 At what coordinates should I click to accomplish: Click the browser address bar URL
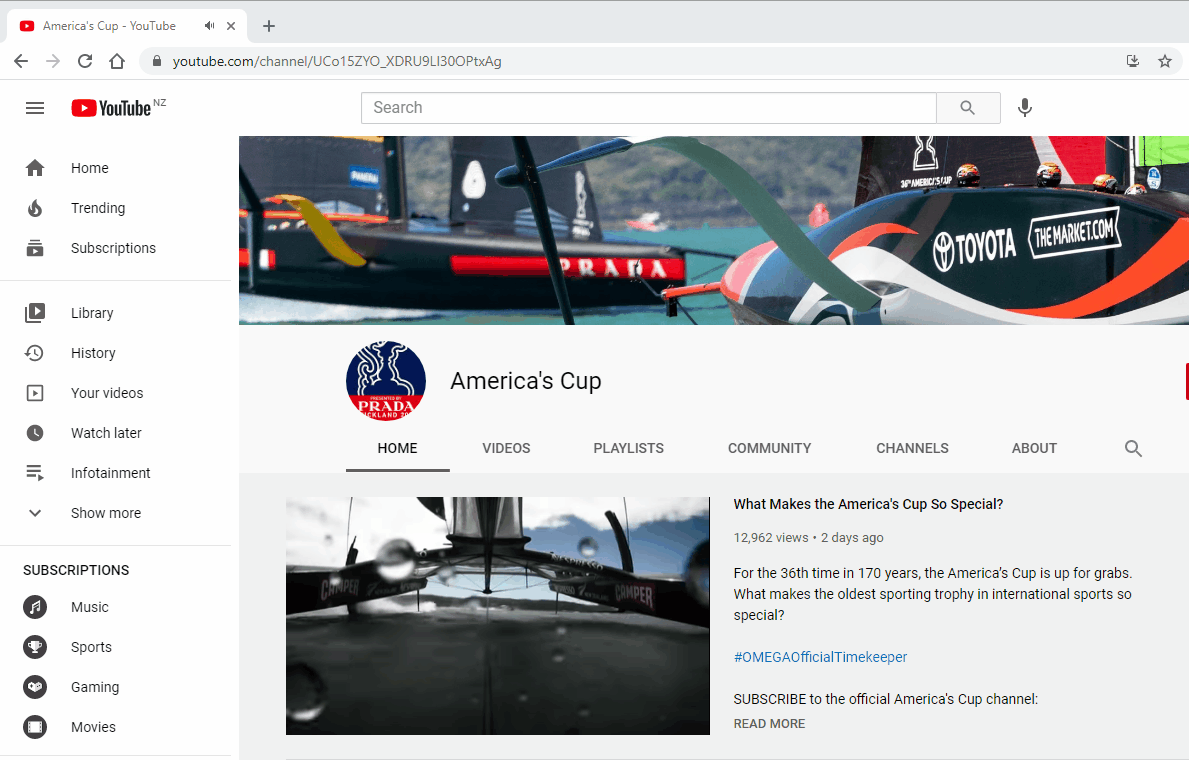337,61
